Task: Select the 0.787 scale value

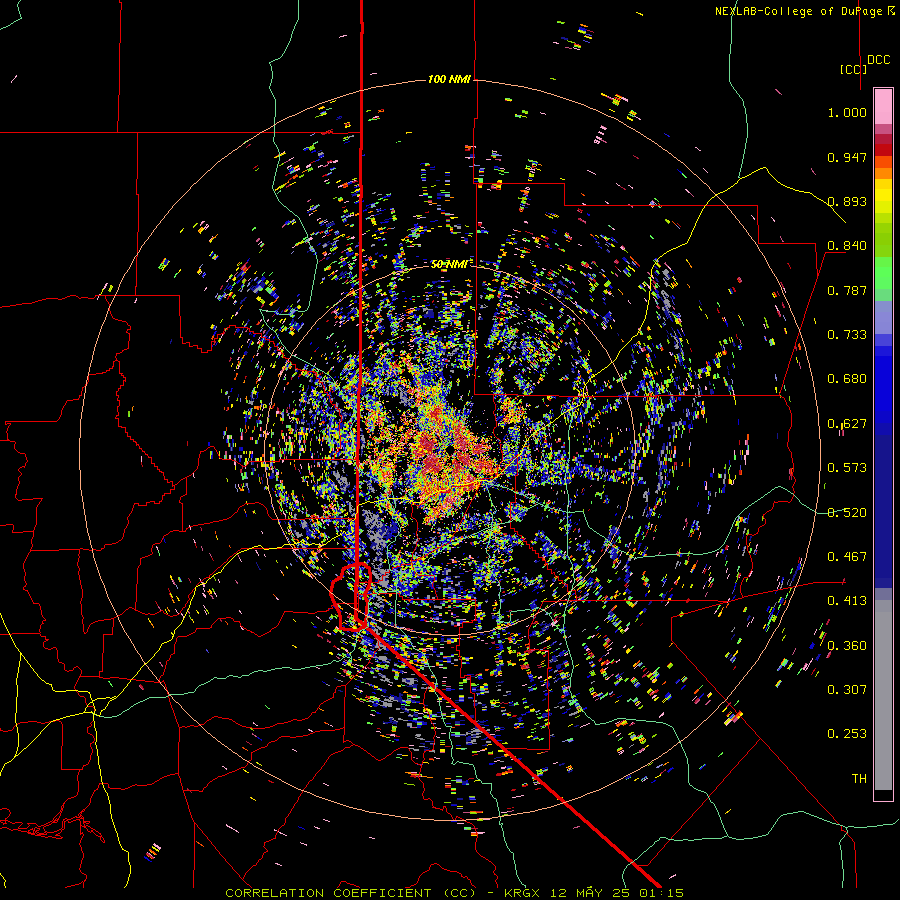Action: tap(847, 290)
